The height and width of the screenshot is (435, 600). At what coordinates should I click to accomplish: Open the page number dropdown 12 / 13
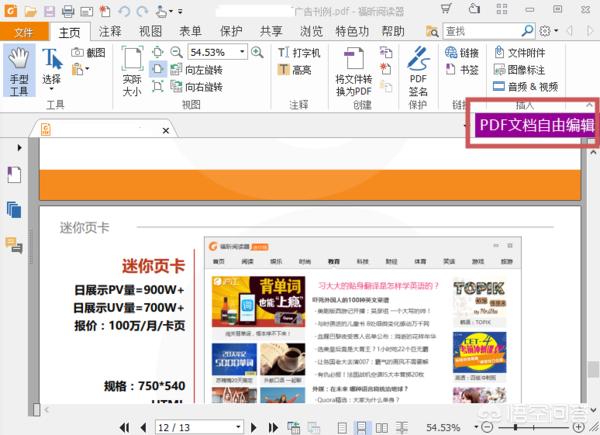pos(238,427)
